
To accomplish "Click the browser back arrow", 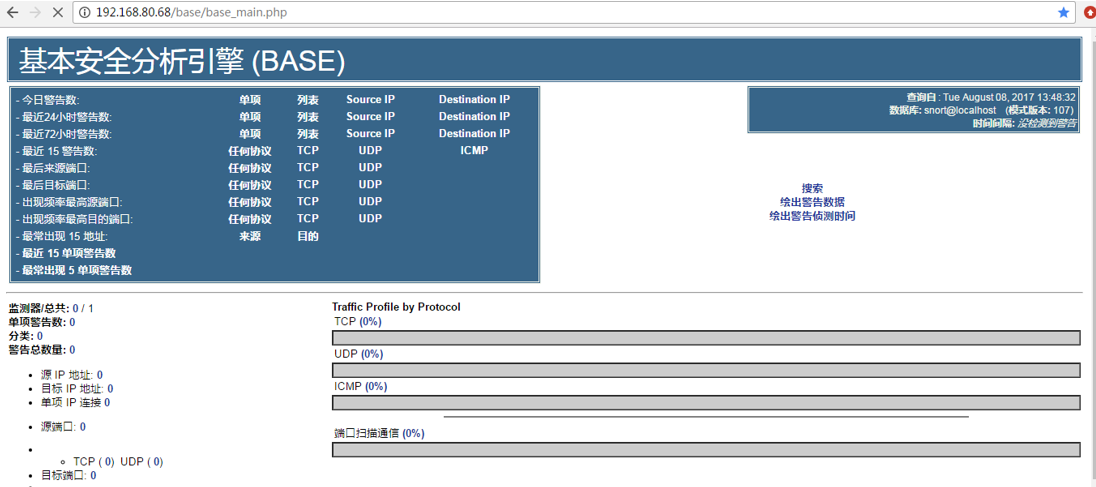I will tap(12, 12).
